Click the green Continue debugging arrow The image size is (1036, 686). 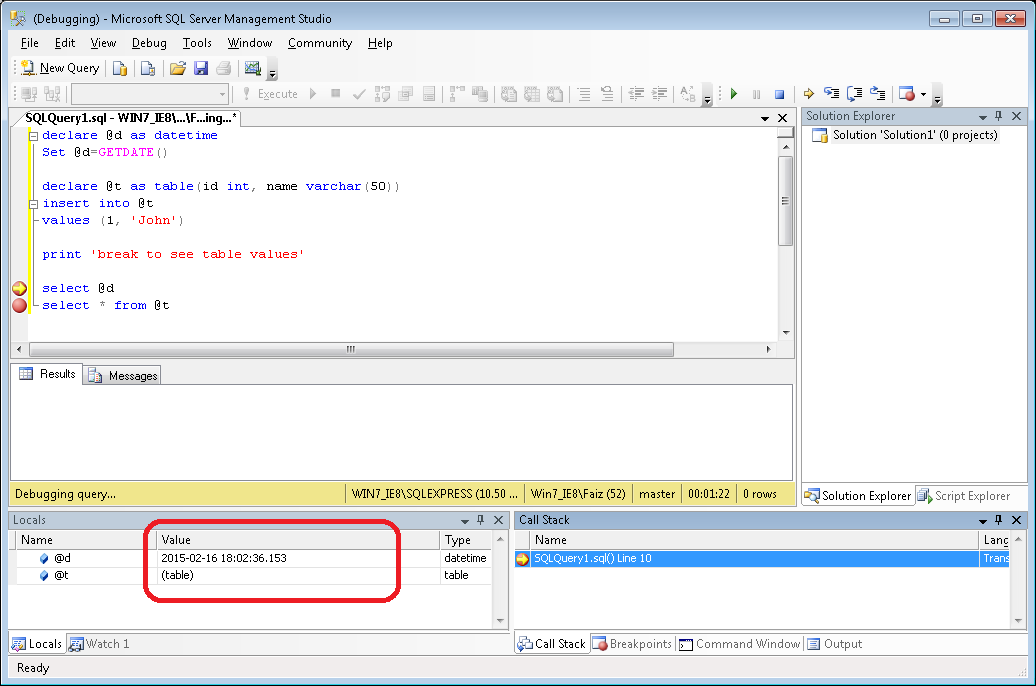(733, 94)
